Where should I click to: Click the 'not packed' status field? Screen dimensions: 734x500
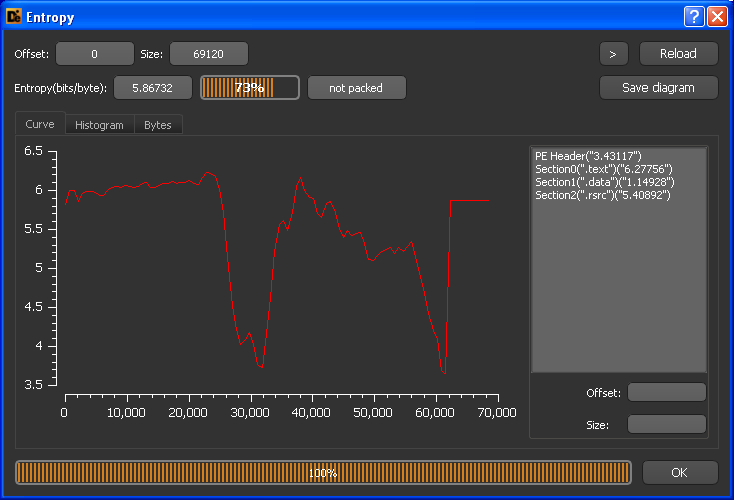pyautogui.click(x=356, y=88)
